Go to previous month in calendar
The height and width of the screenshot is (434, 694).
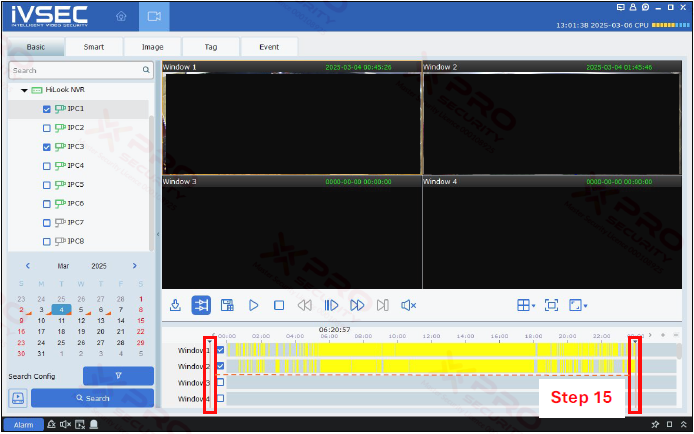(x=27, y=266)
